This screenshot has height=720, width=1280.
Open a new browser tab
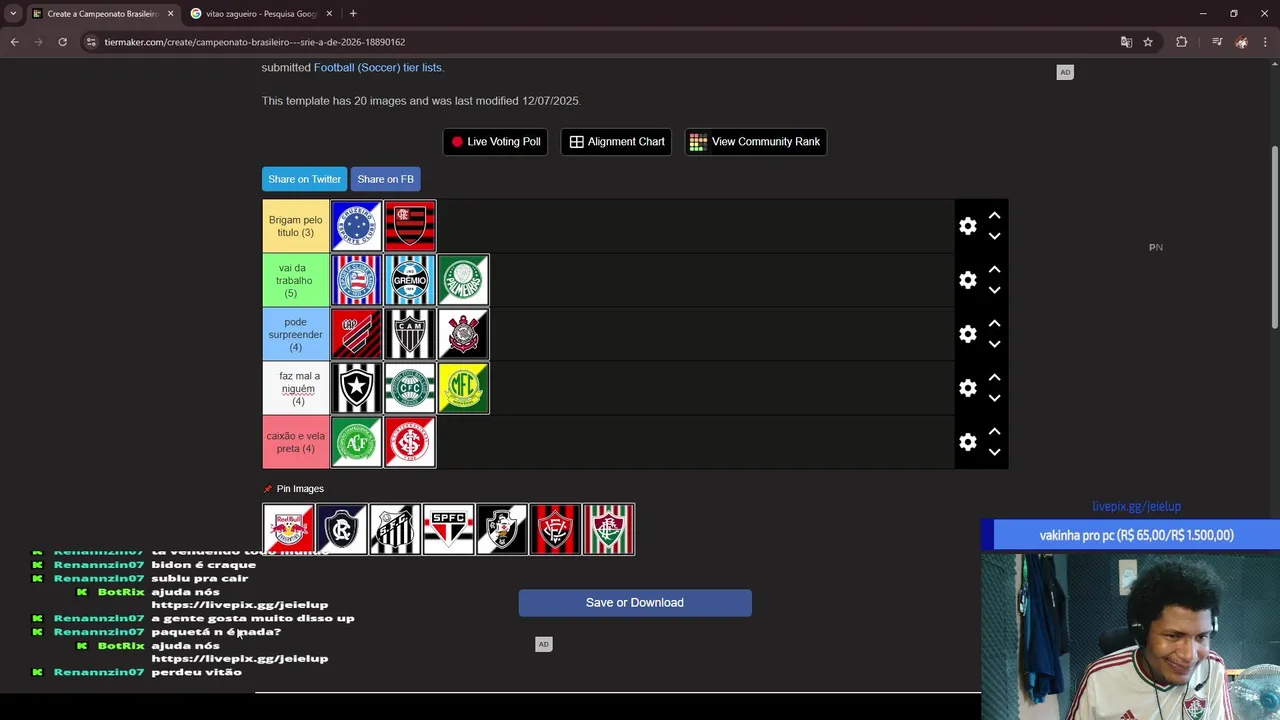pos(353,14)
